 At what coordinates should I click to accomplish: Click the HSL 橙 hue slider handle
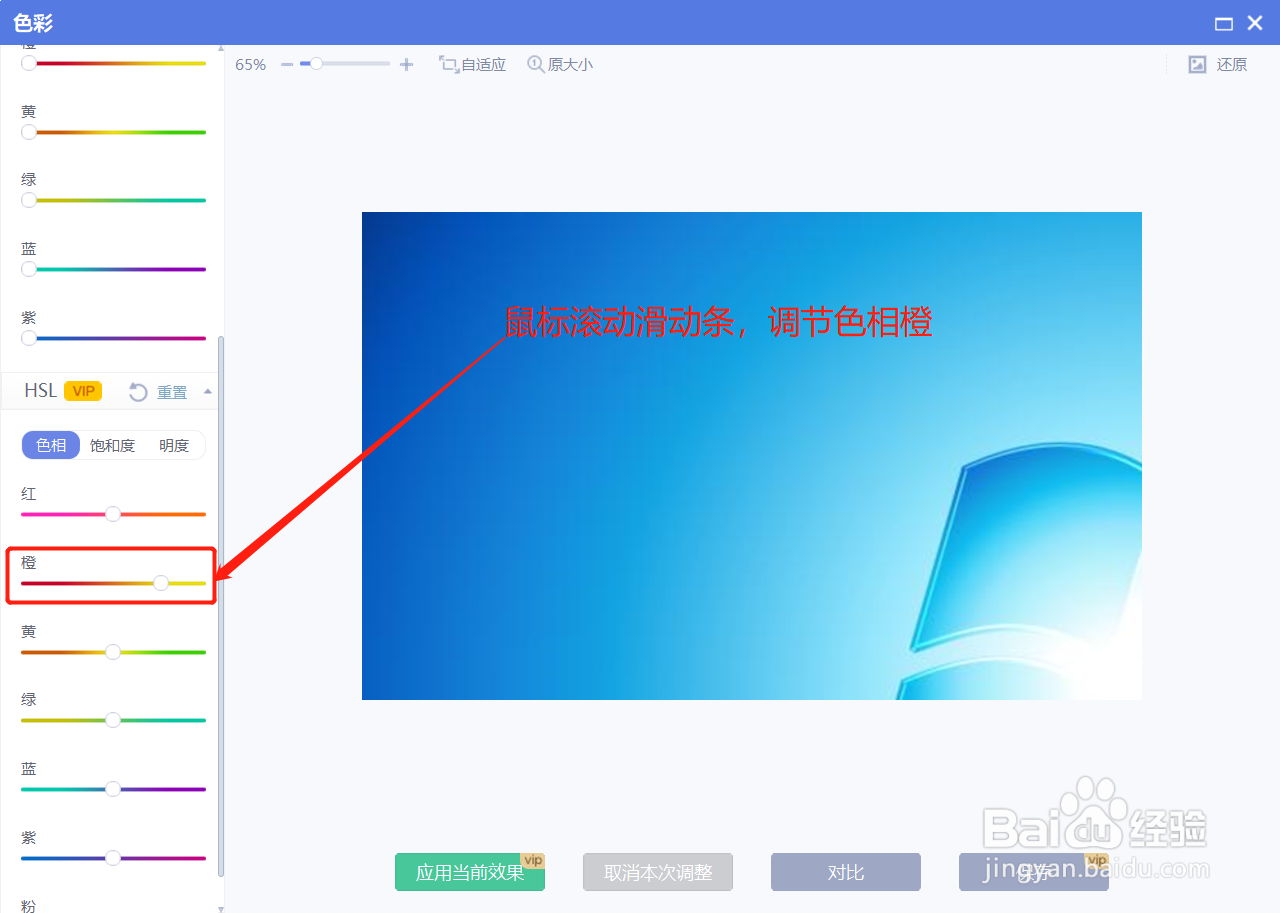pos(161,583)
